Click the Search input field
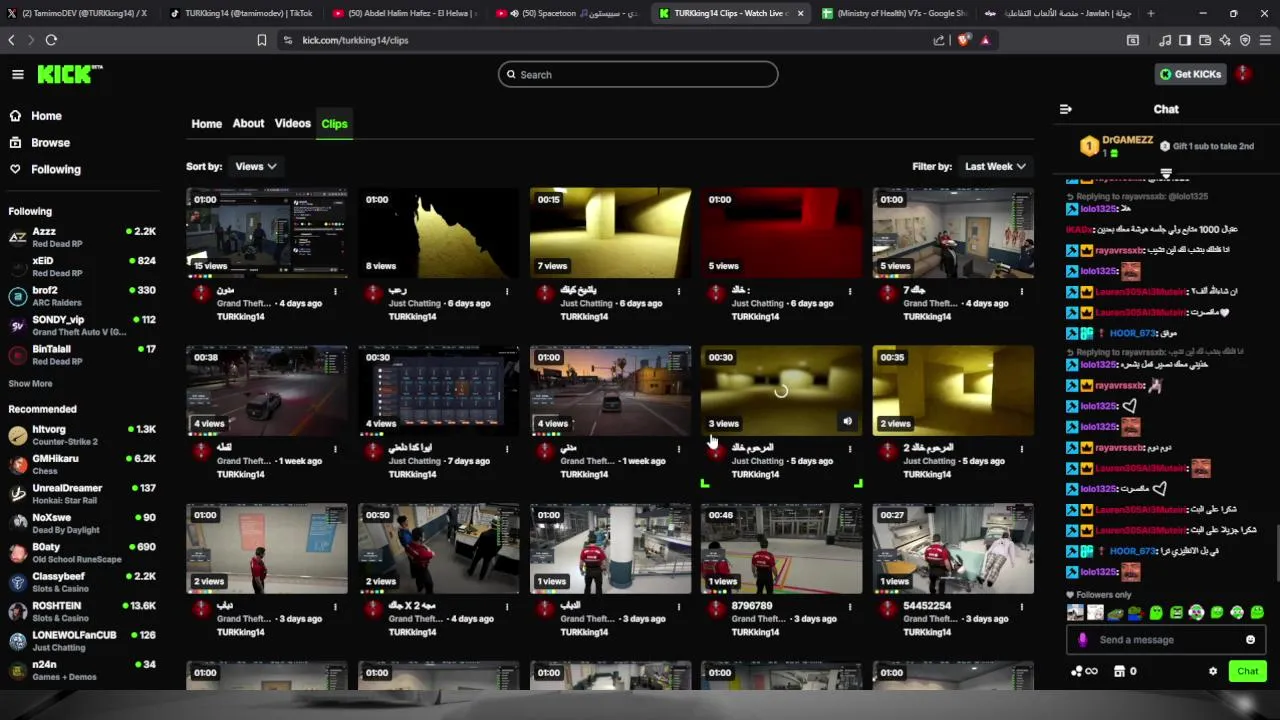Viewport: 1280px width, 720px height. (638, 74)
